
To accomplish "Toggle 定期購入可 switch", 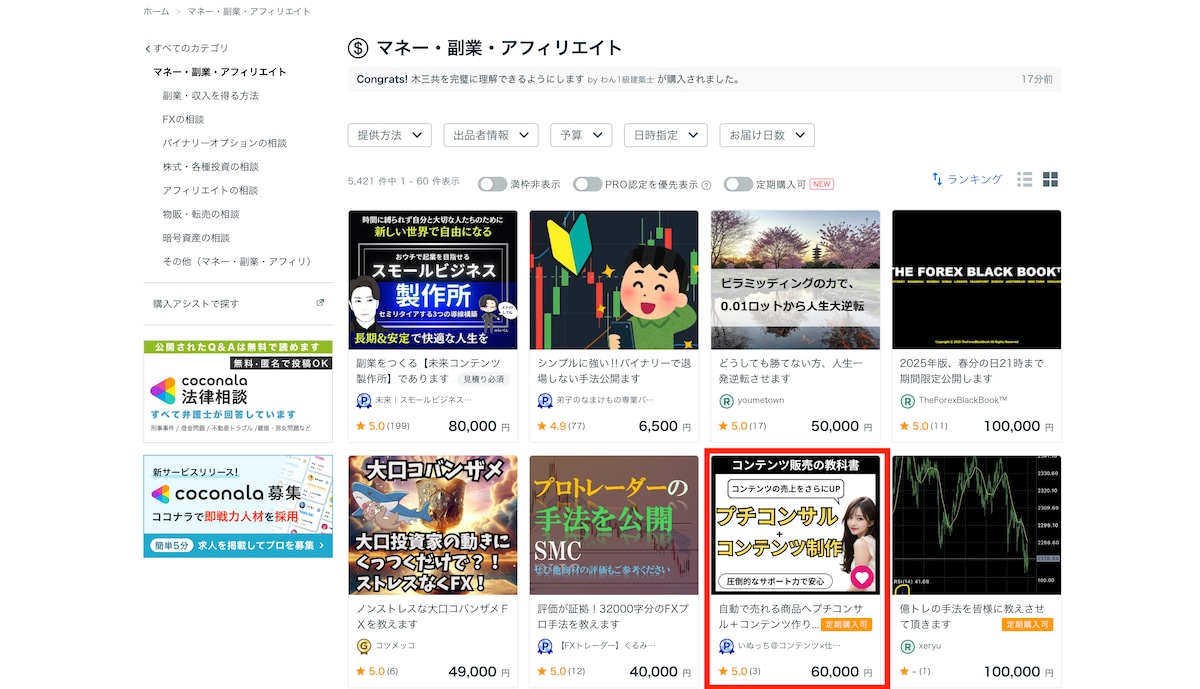I will [738, 184].
